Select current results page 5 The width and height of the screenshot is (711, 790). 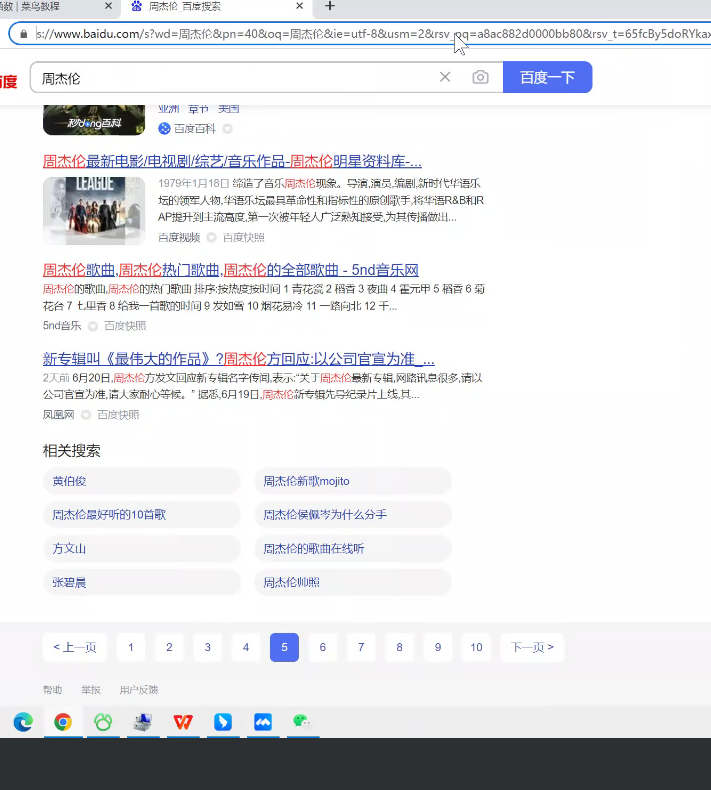[284, 647]
